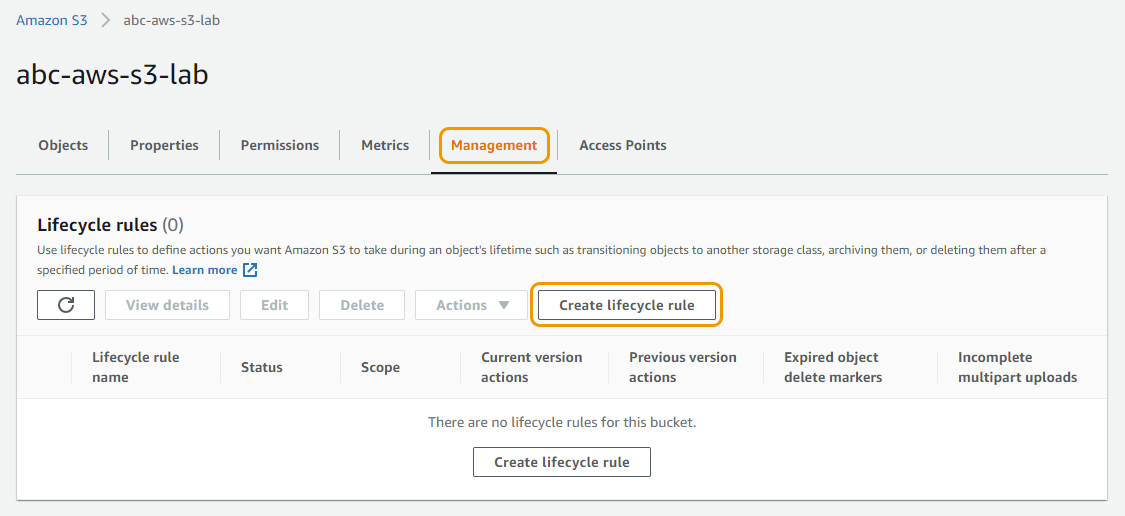
Task: Open the Access Points tab
Action: tap(623, 145)
